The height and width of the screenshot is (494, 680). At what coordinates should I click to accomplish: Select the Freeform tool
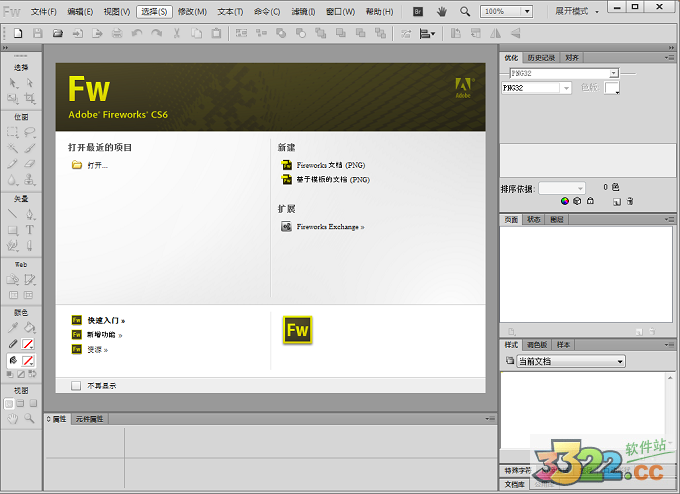(x=13, y=246)
